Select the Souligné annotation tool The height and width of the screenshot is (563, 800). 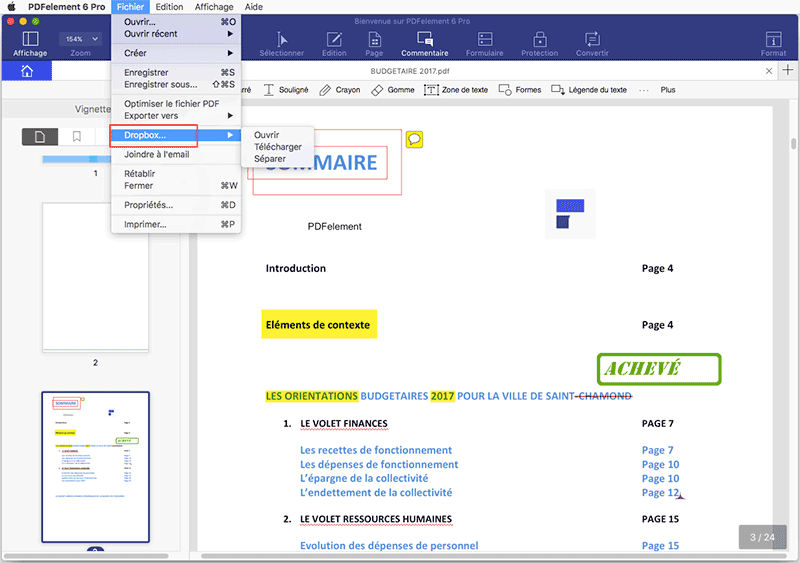tap(286, 90)
